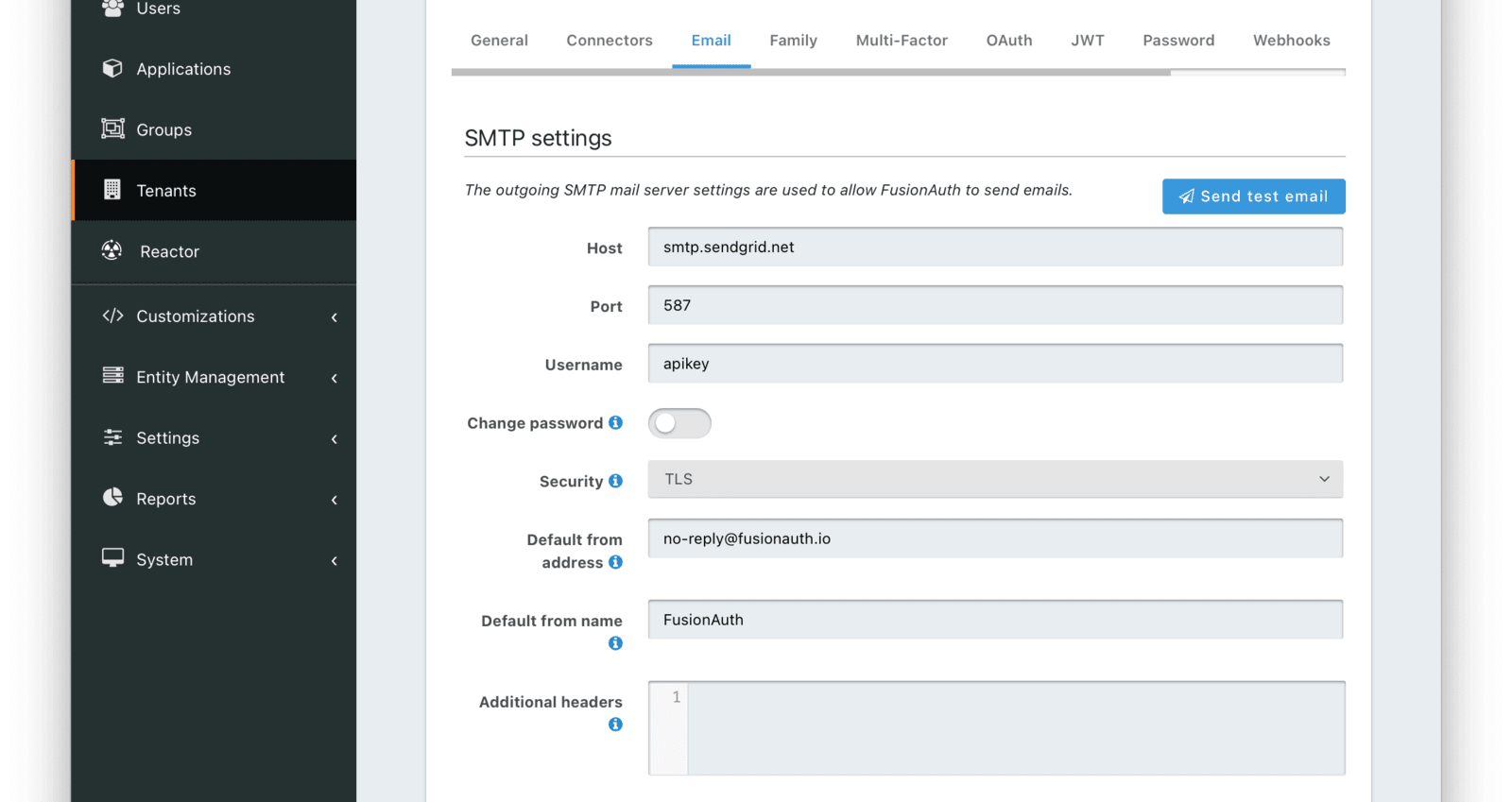The height and width of the screenshot is (802, 1512).
Task: Click the Groups sidebar icon
Action: [x=112, y=128]
